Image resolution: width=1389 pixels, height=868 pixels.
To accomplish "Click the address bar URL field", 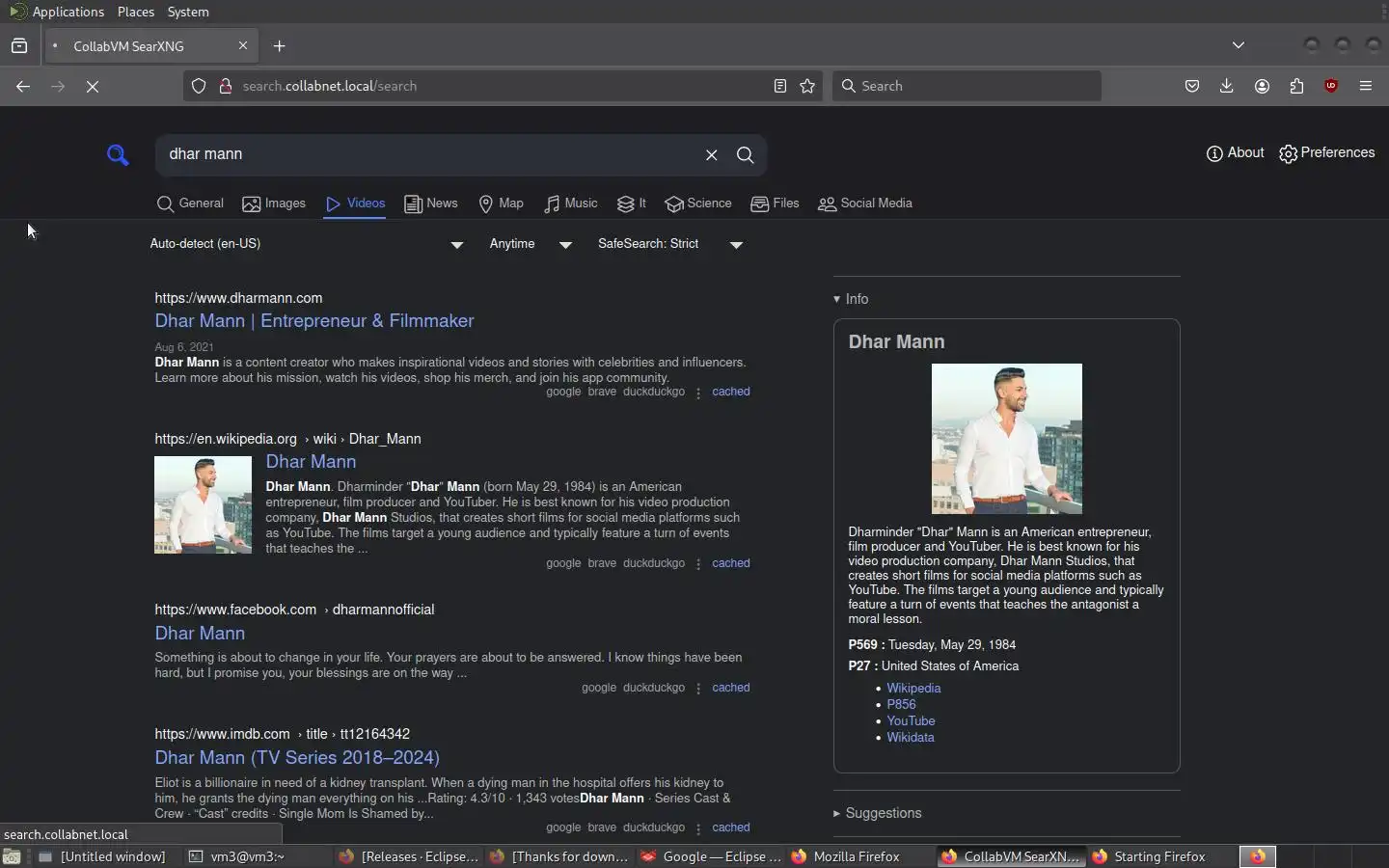I will (x=502, y=86).
